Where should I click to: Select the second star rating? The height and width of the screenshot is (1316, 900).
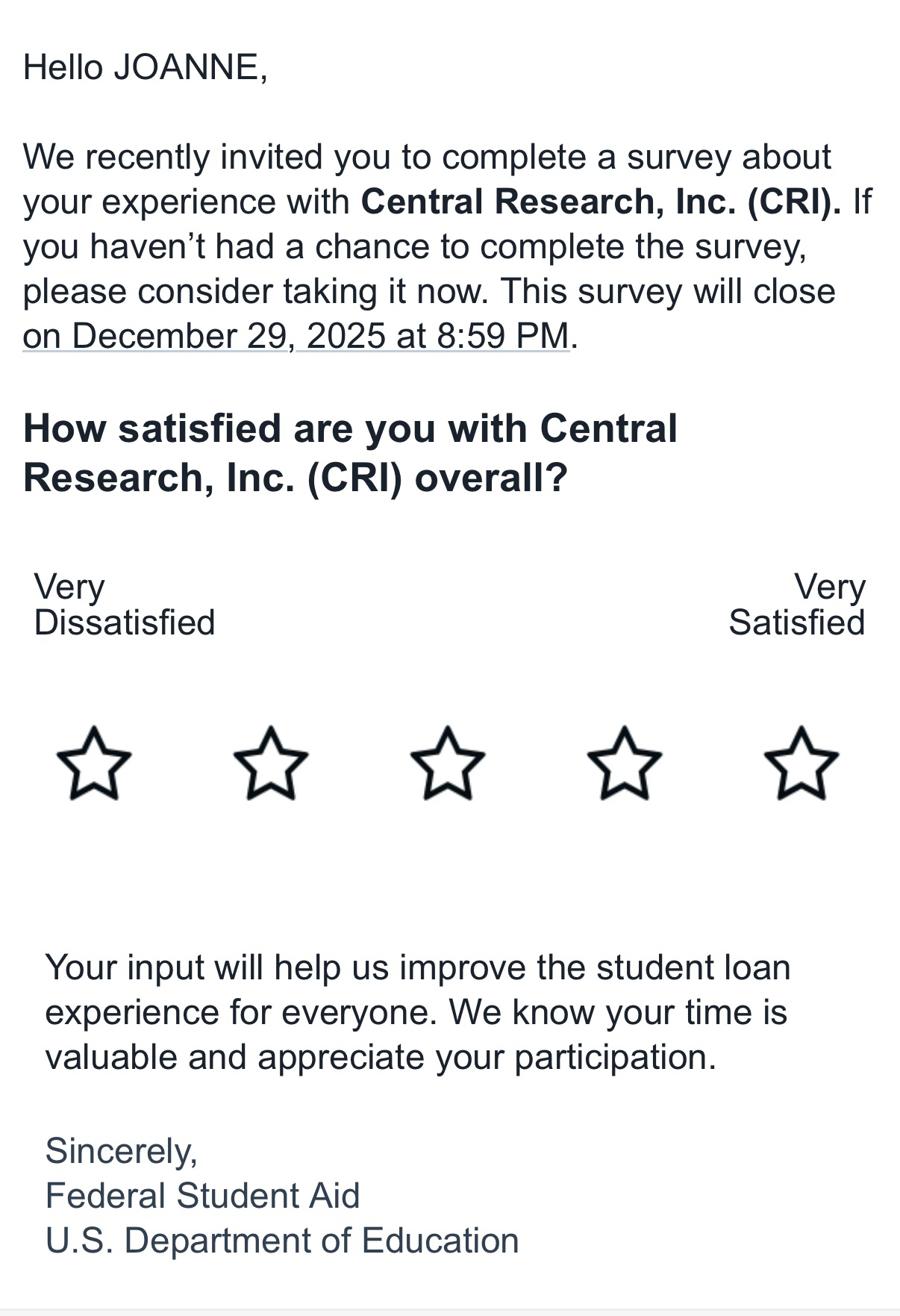(x=271, y=764)
